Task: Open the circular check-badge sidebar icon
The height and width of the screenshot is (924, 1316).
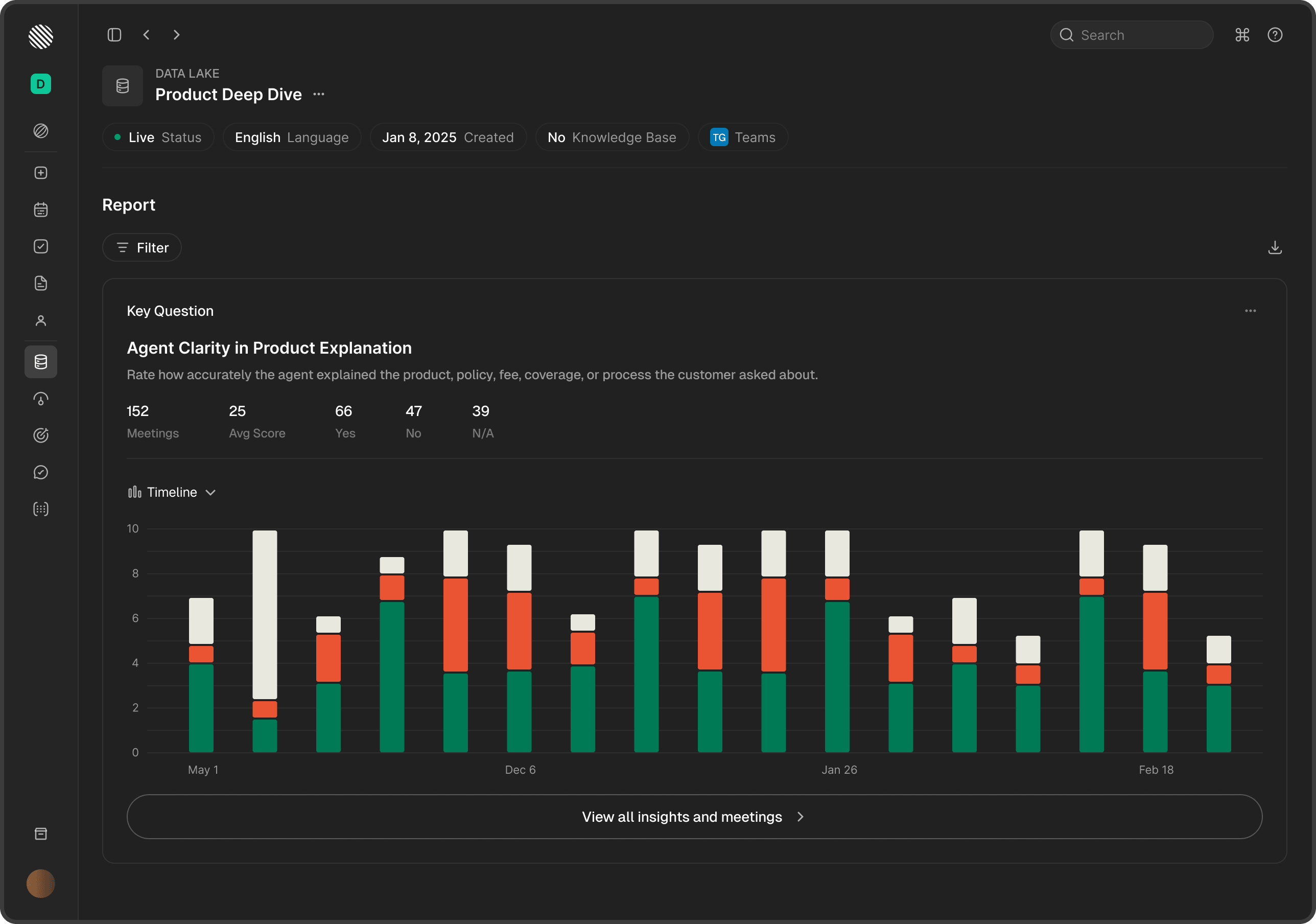Action: (x=41, y=472)
